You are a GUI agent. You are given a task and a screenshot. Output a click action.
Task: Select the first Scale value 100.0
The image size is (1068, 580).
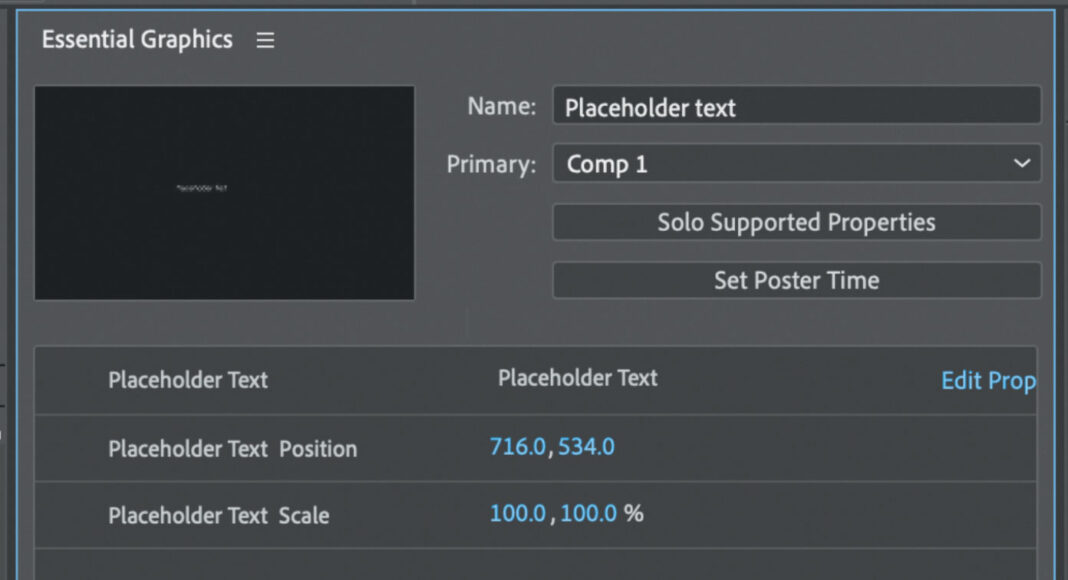(x=517, y=514)
